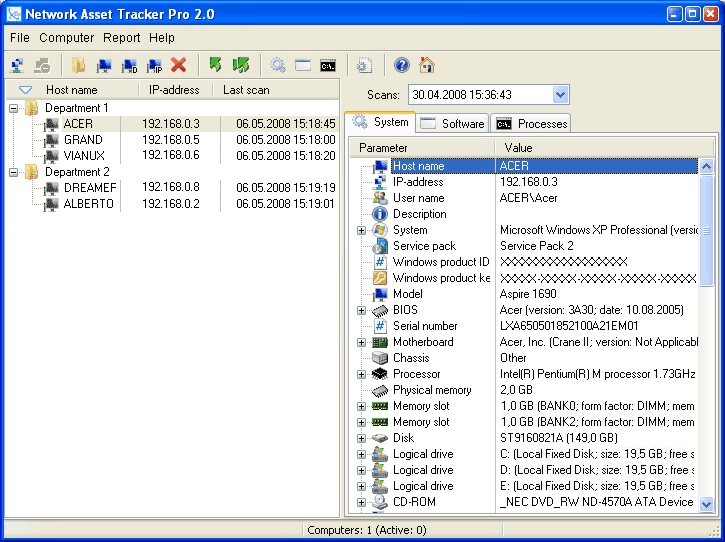725x542 pixels.
Task: Sort by the IP-address column header
Action: (175, 90)
